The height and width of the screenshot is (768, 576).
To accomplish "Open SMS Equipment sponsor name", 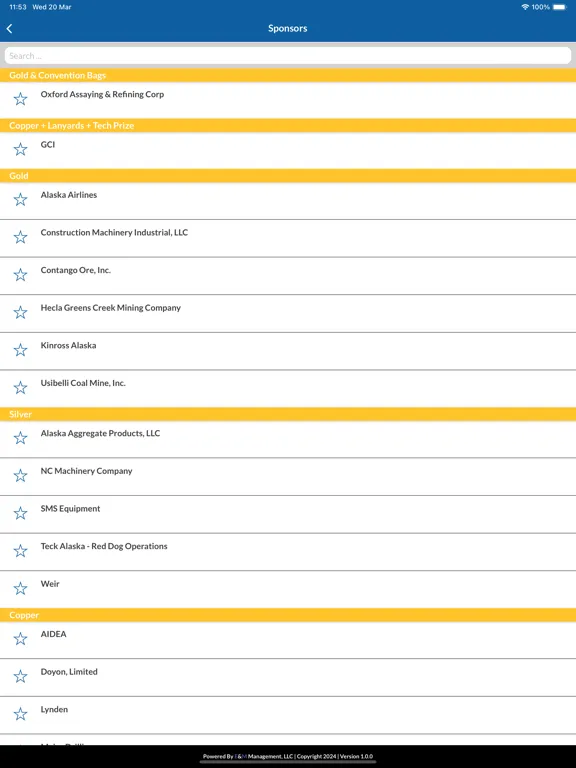I will [x=70, y=509].
